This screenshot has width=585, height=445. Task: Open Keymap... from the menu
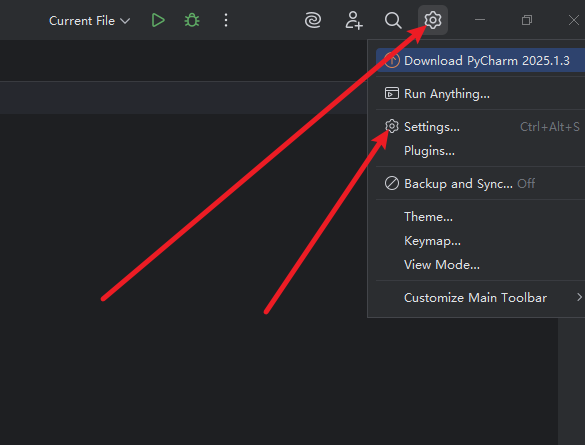(x=481, y=241)
